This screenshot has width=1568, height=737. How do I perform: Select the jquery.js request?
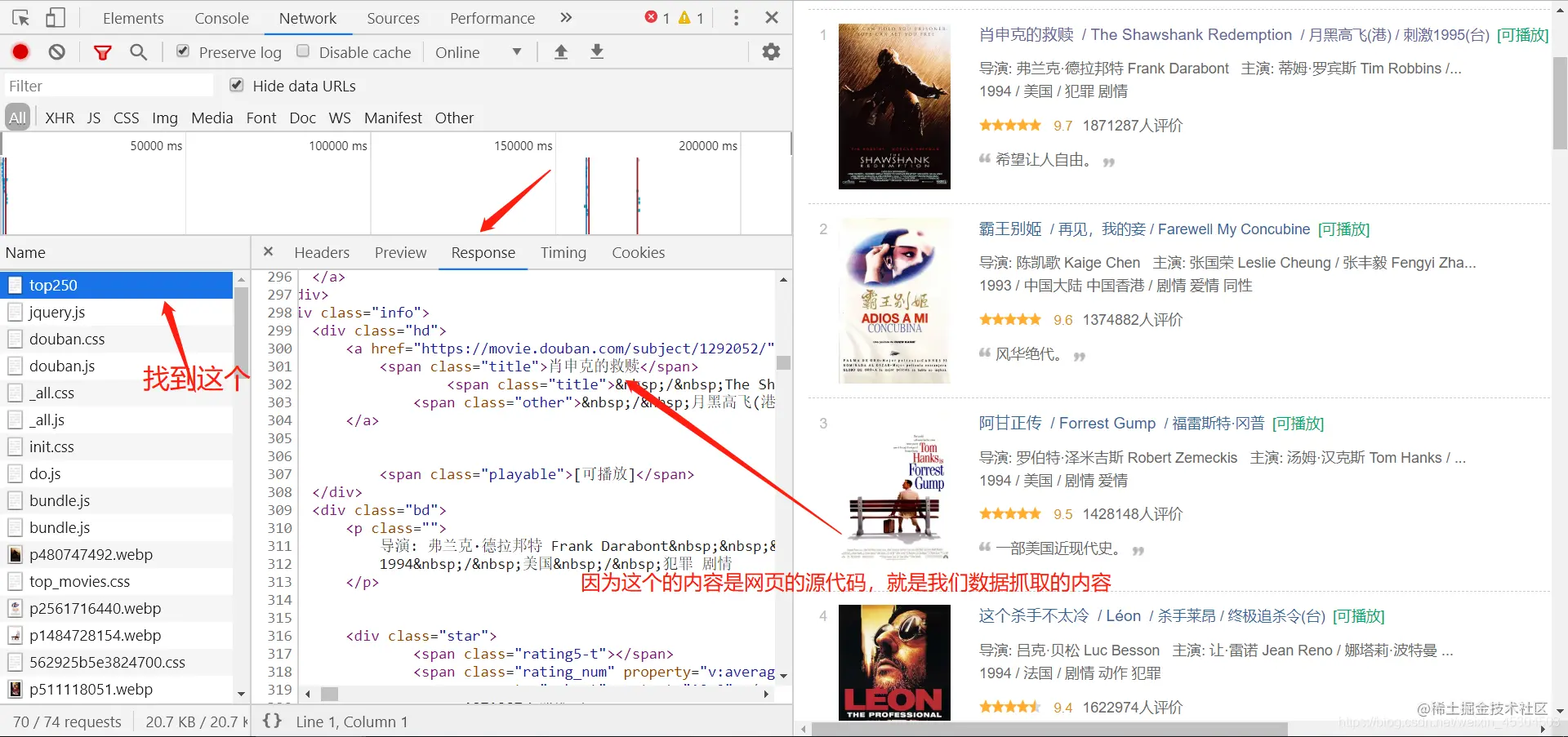(x=117, y=312)
